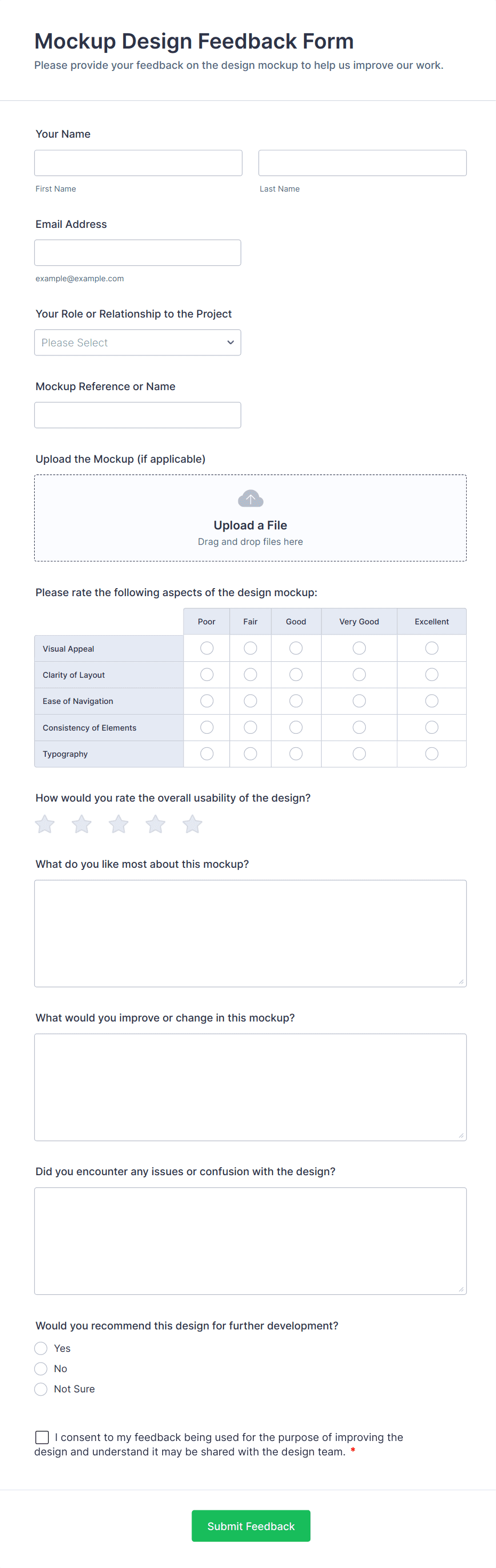
Task: Select the fourth usability star
Action: tap(155, 824)
